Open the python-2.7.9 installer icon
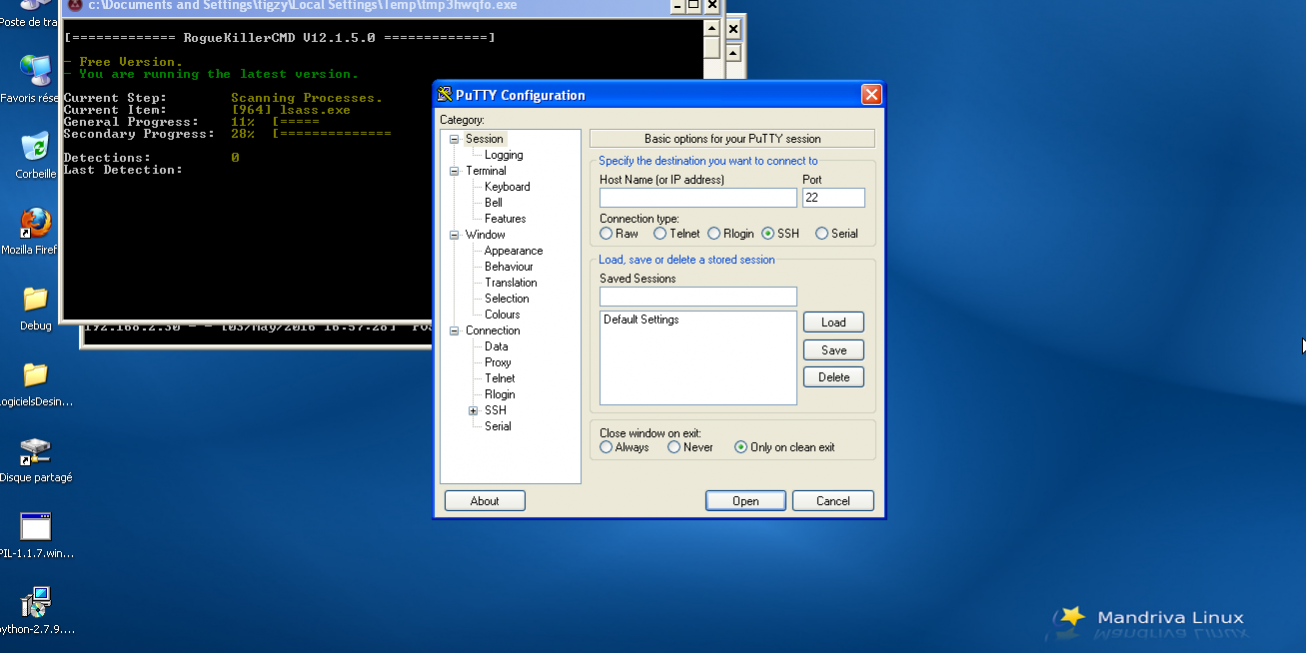The image size is (1306, 653). 35,603
